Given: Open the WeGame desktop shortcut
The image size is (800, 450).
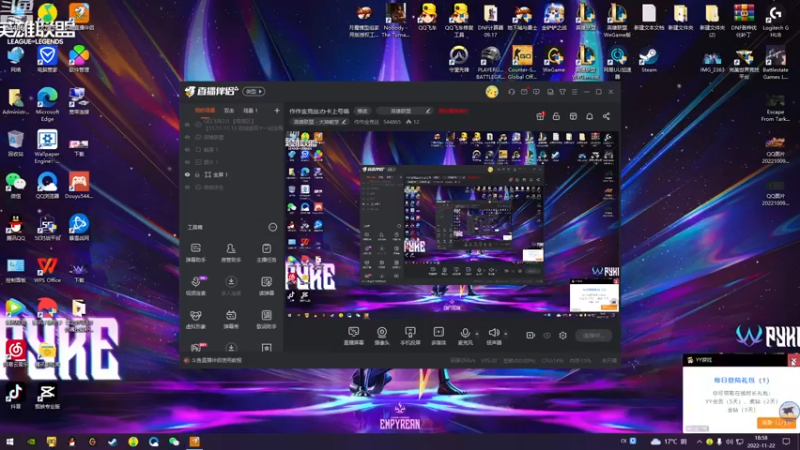Looking at the screenshot, I should tap(554, 60).
